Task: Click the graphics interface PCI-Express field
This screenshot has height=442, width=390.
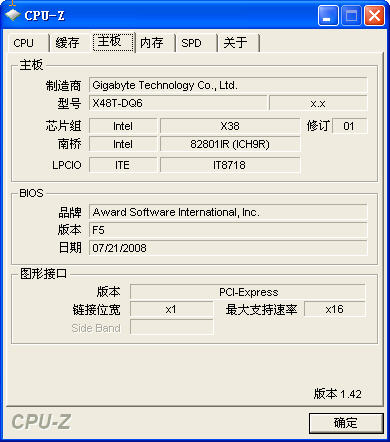Action: coord(248,292)
